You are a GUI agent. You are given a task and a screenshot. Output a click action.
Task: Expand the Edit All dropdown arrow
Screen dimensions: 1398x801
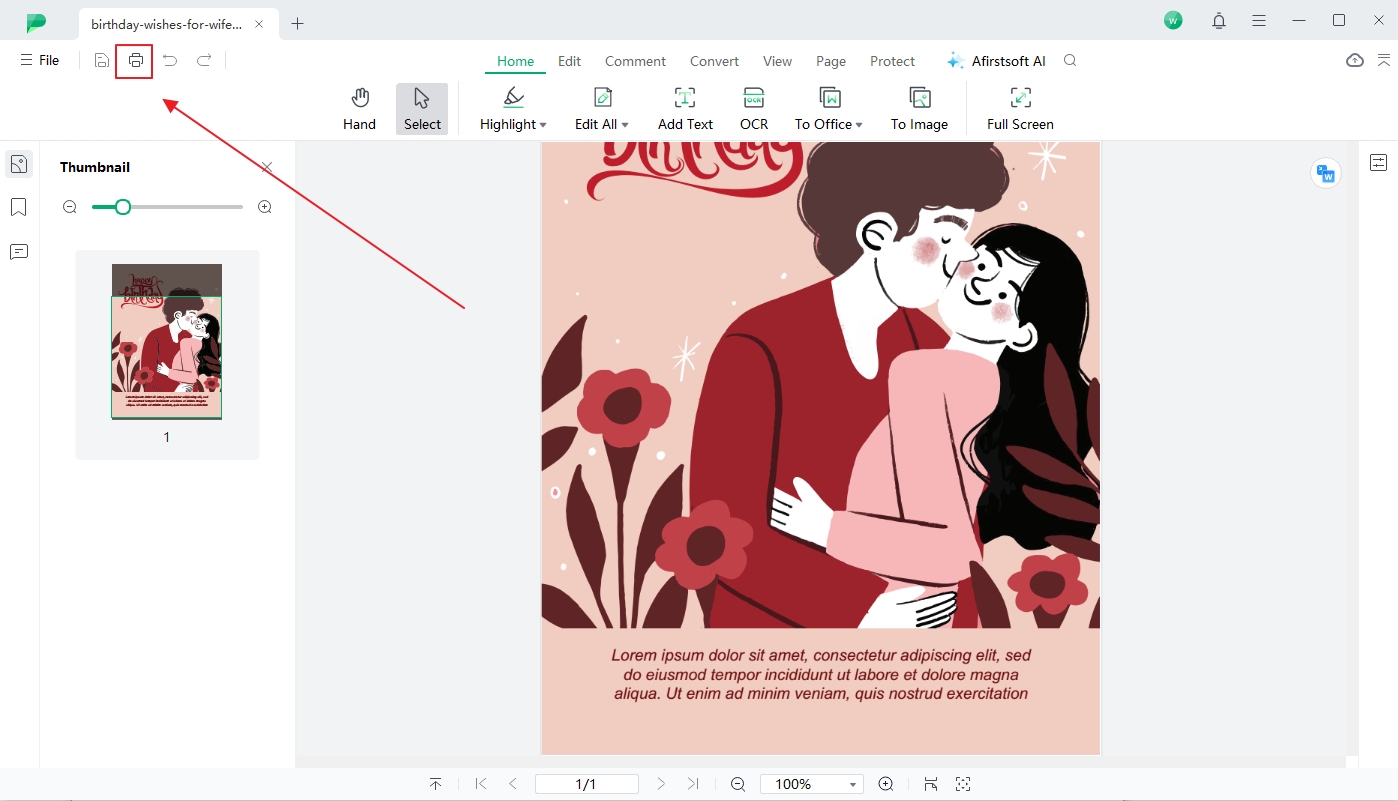pyautogui.click(x=625, y=125)
